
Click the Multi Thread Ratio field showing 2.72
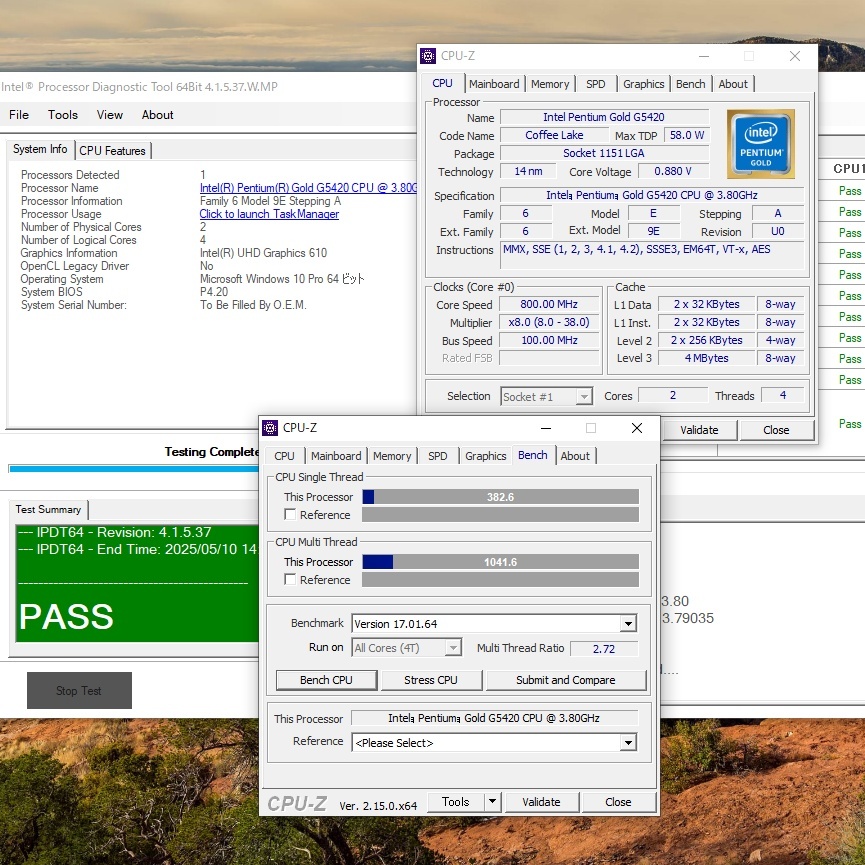pyautogui.click(x=604, y=649)
